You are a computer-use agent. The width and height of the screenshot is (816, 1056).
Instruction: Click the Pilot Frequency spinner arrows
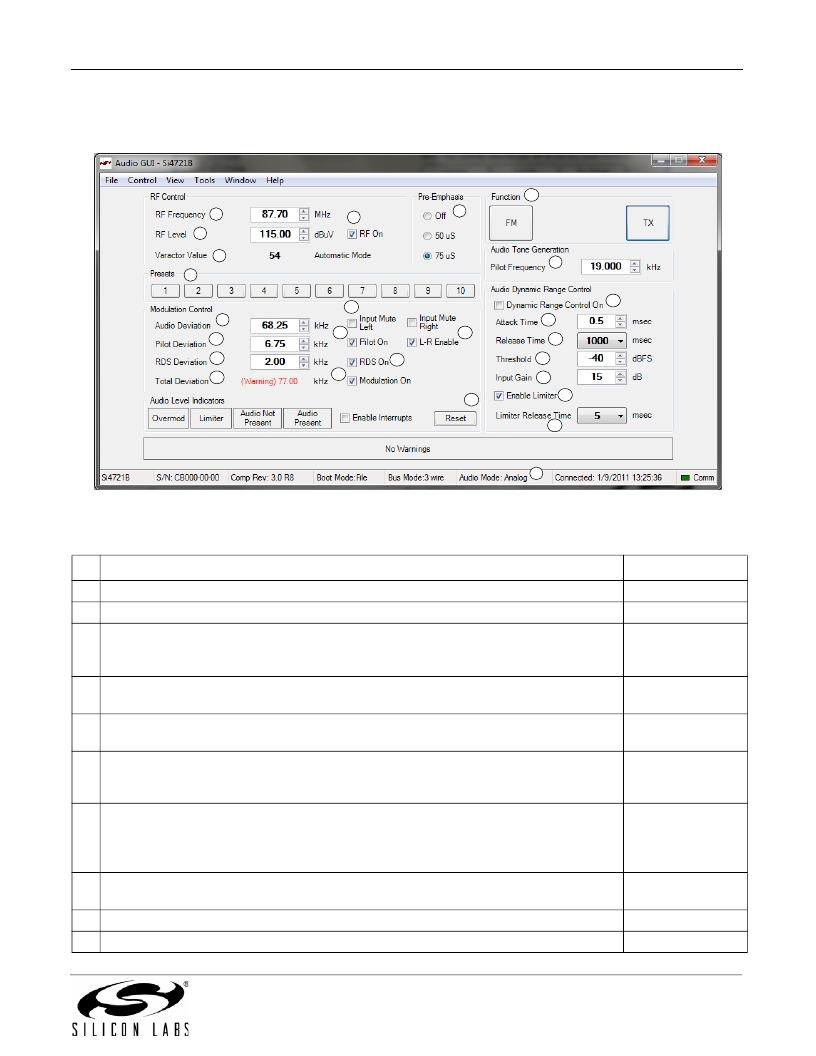635,267
